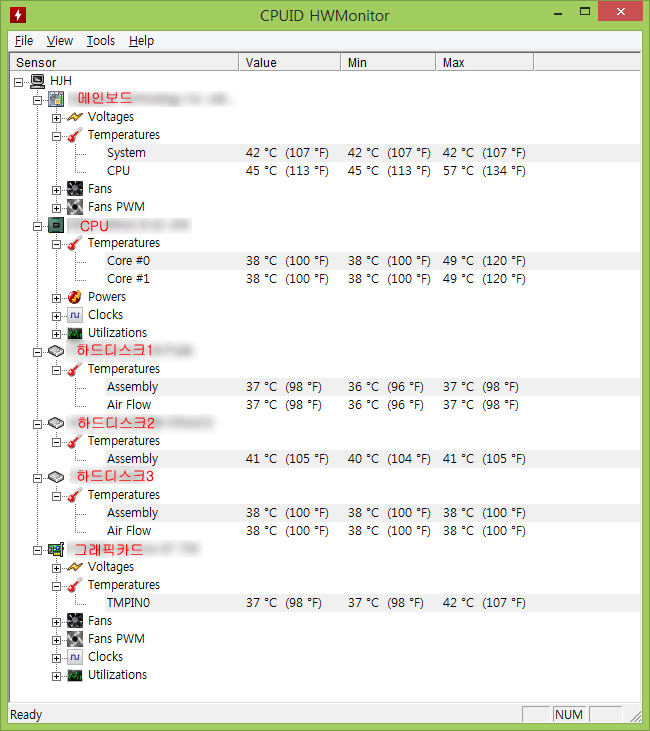Collapse mainboard Temperatures node
This screenshot has height=731, width=650.
(56, 137)
